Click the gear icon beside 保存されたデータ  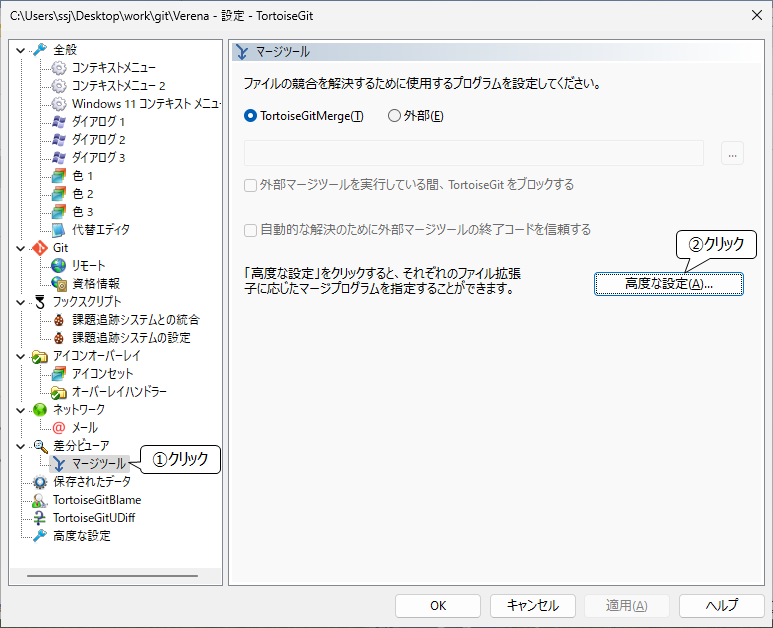[40, 482]
